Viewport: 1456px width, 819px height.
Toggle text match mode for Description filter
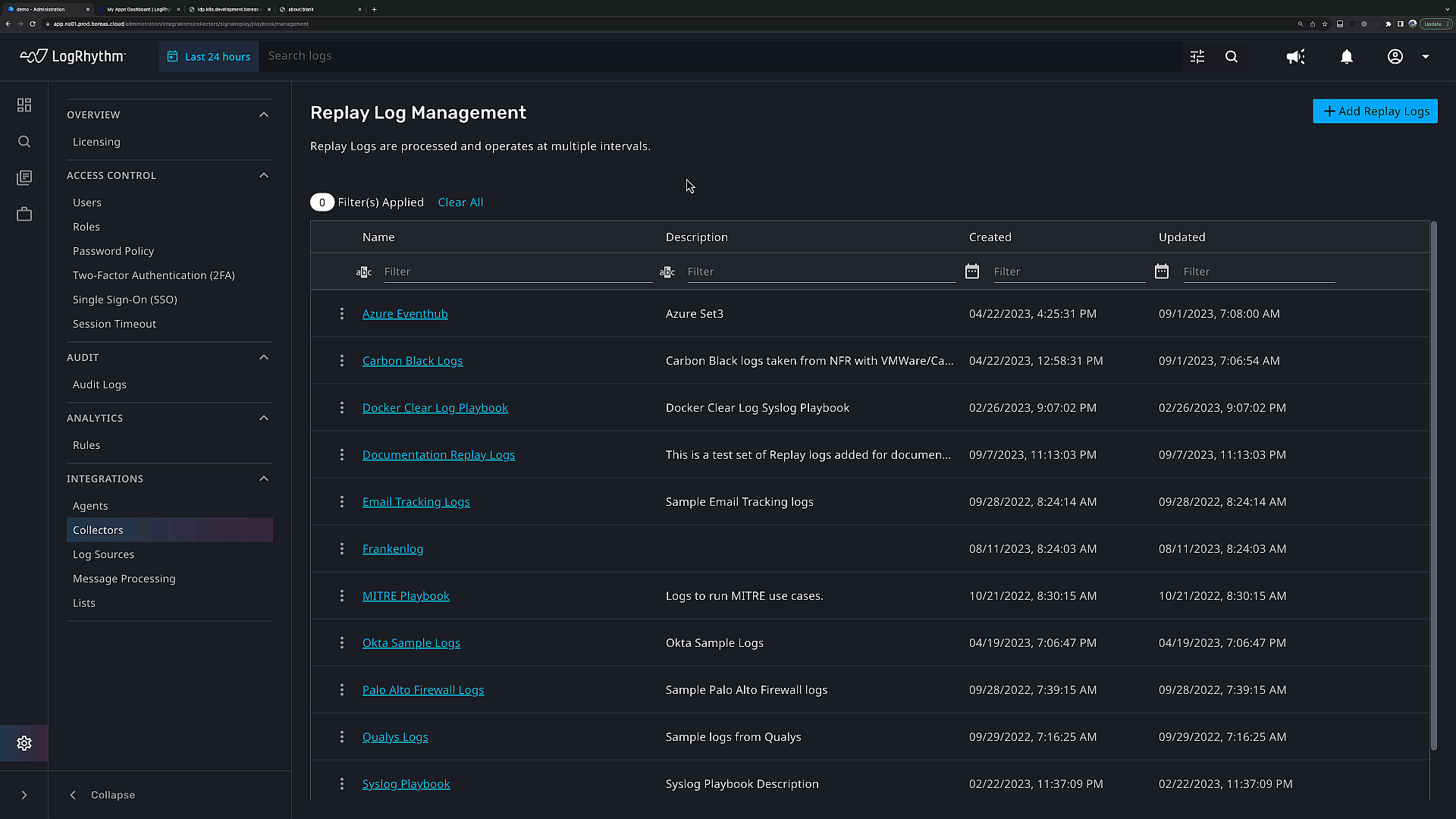pyautogui.click(x=667, y=271)
